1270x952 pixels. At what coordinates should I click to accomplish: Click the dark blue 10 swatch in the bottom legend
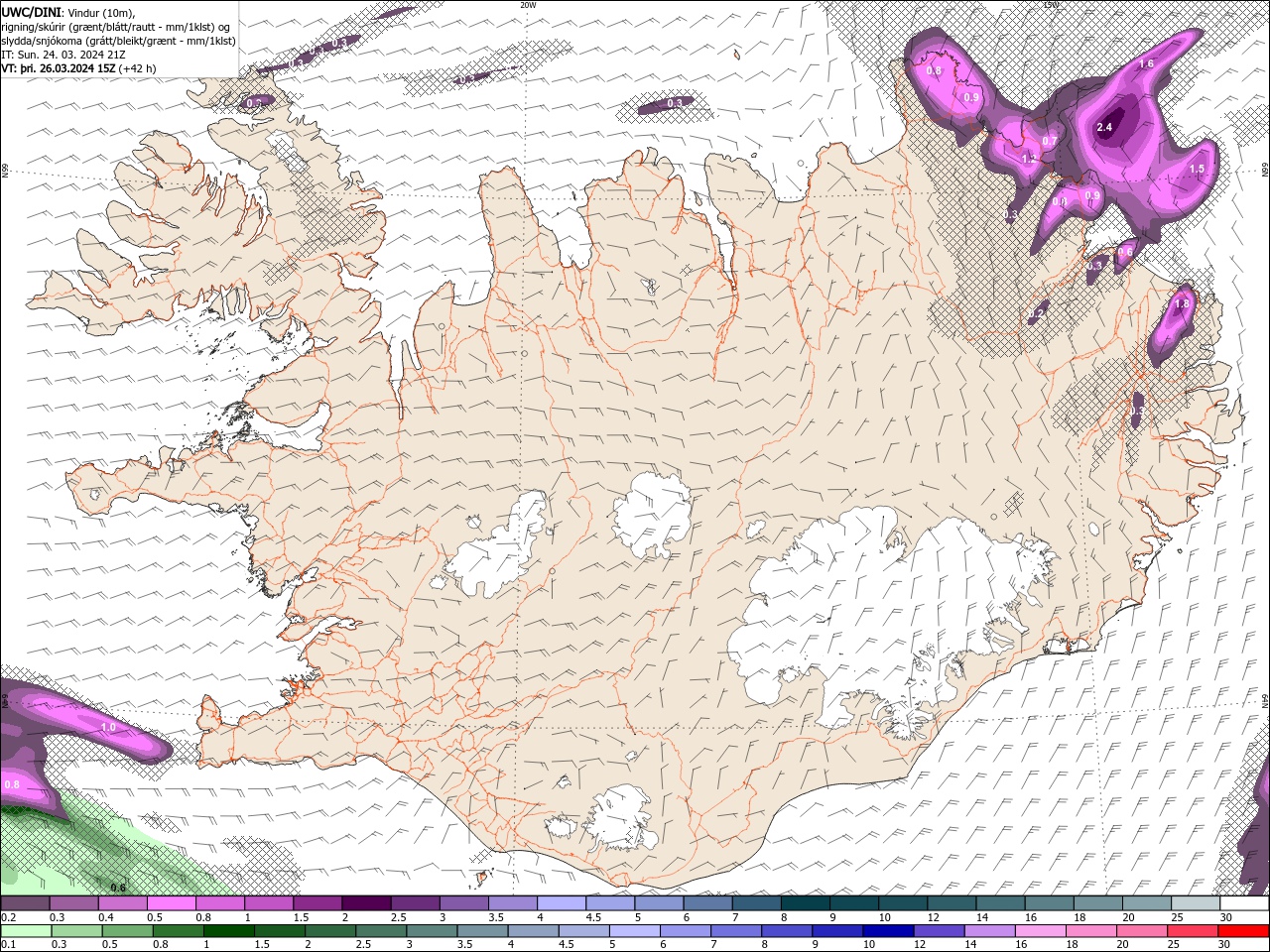902,931
